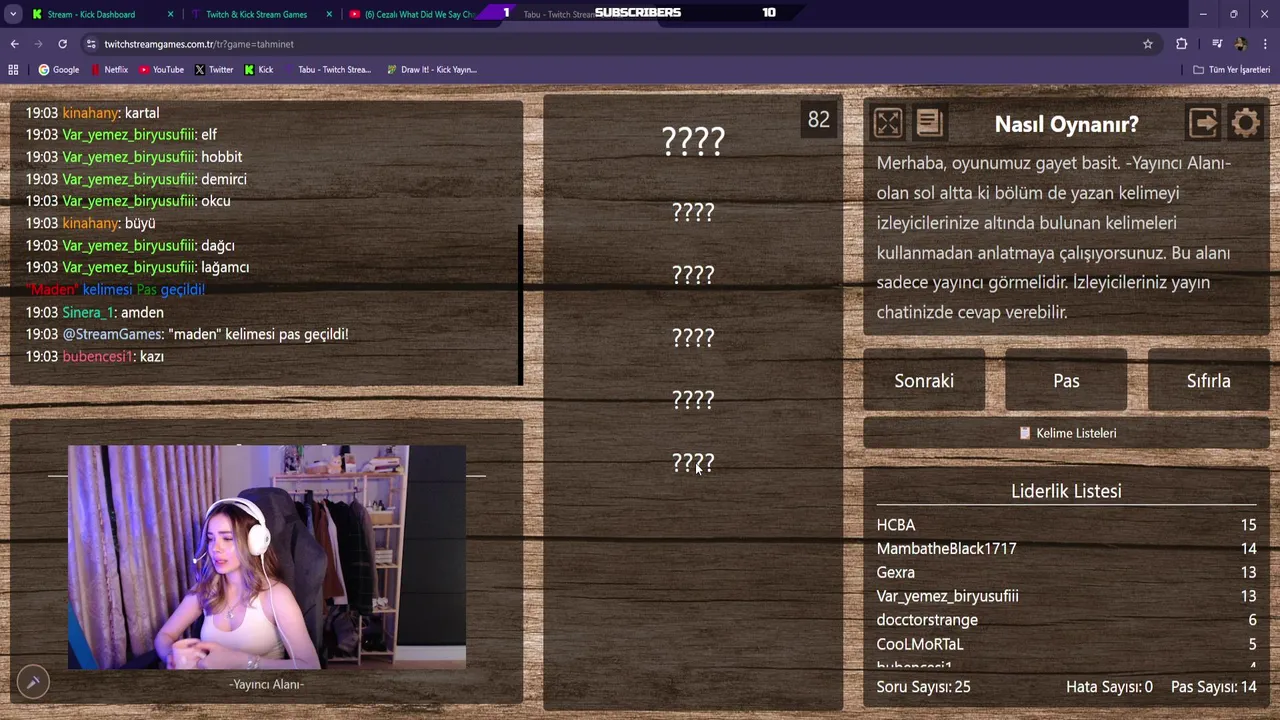Click HCBA in the leaderboard
The height and width of the screenshot is (720, 1280).
[x=896, y=525]
